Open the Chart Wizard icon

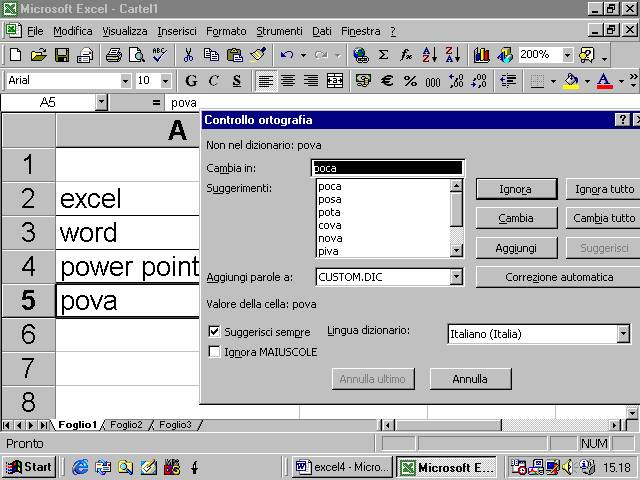click(x=482, y=55)
